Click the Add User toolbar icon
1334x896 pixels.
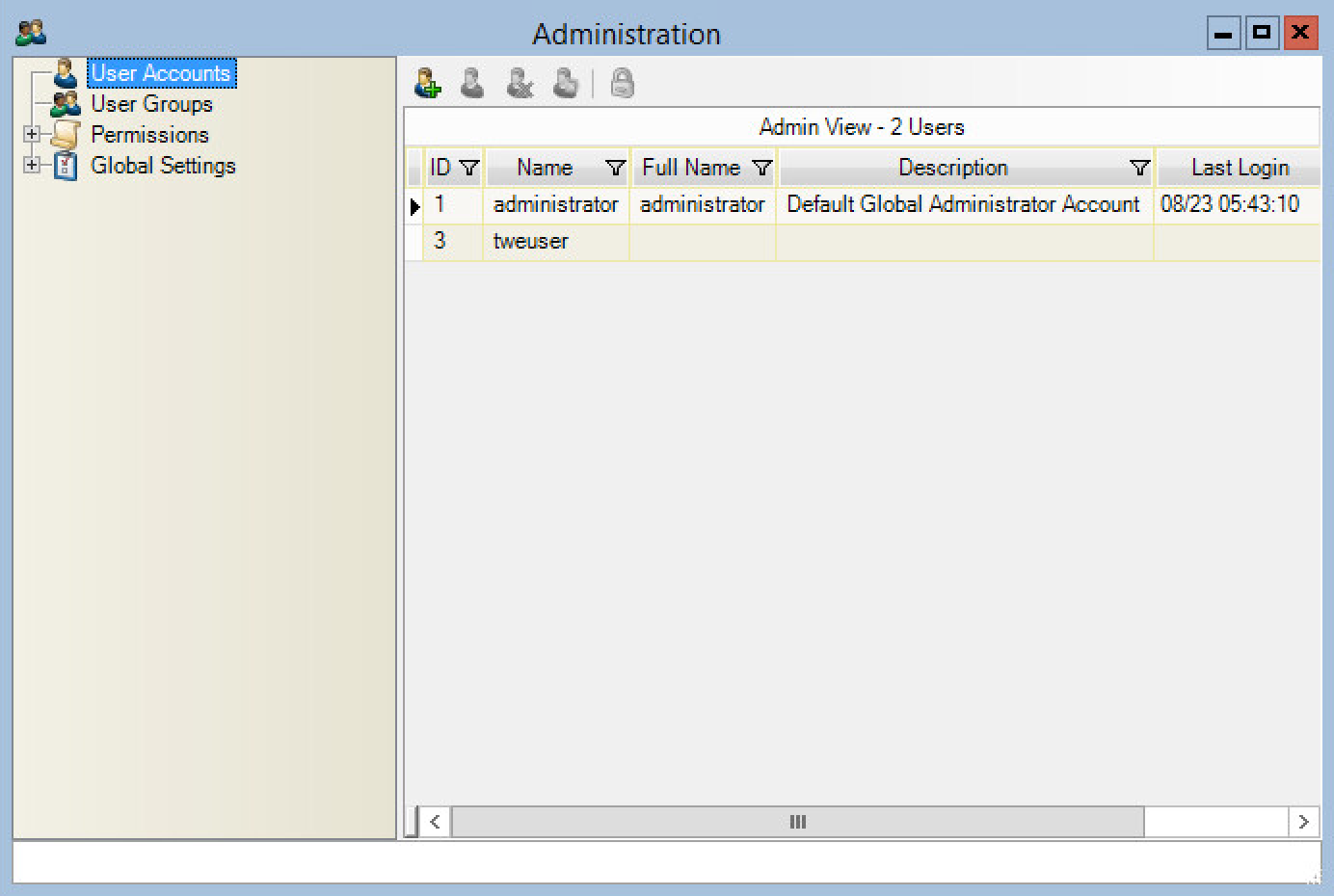point(427,84)
